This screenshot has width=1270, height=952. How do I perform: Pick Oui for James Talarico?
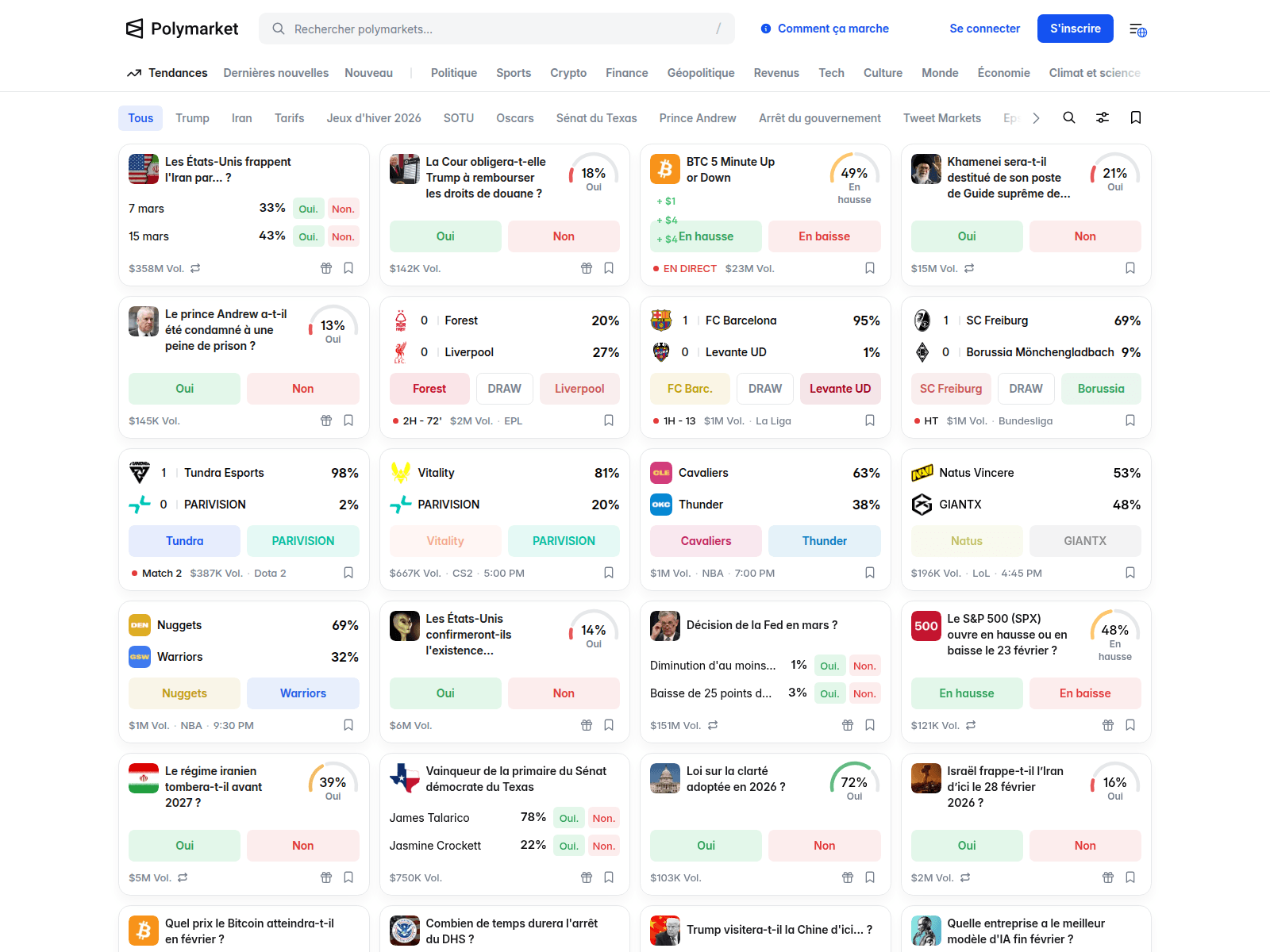coord(569,818)
